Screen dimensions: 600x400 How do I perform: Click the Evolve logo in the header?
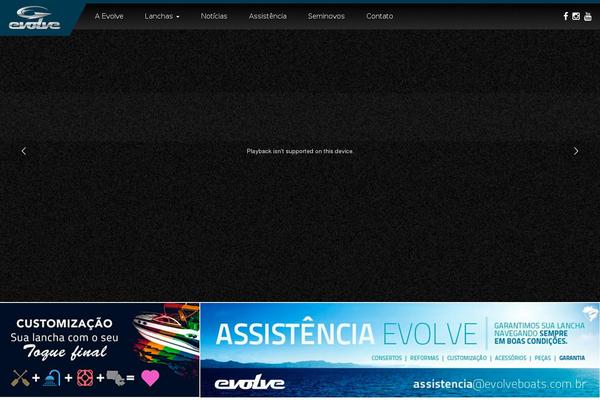coord(34,18)
